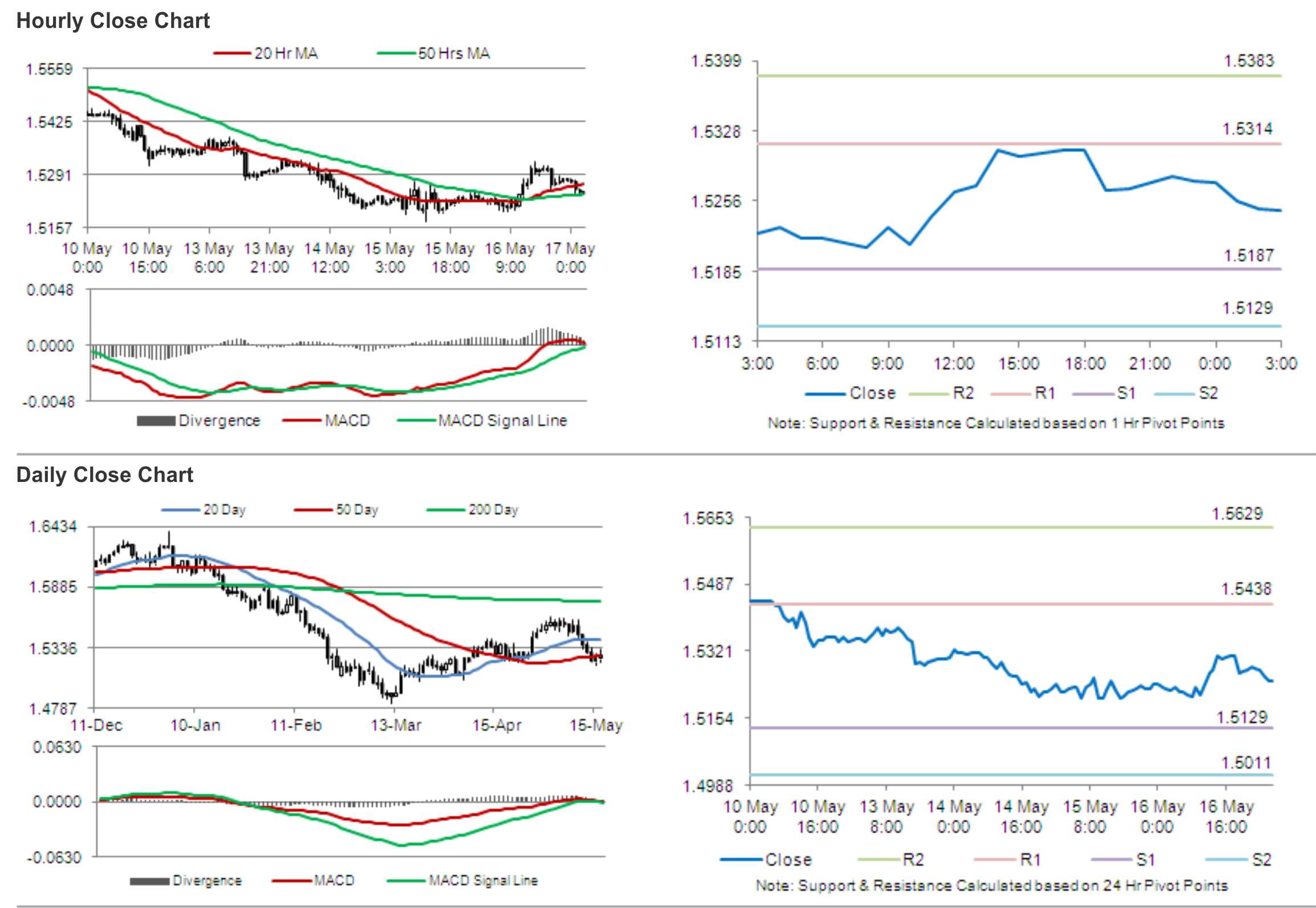
Task: Click the 1.5256 axis value
Action: coord(716,201)
